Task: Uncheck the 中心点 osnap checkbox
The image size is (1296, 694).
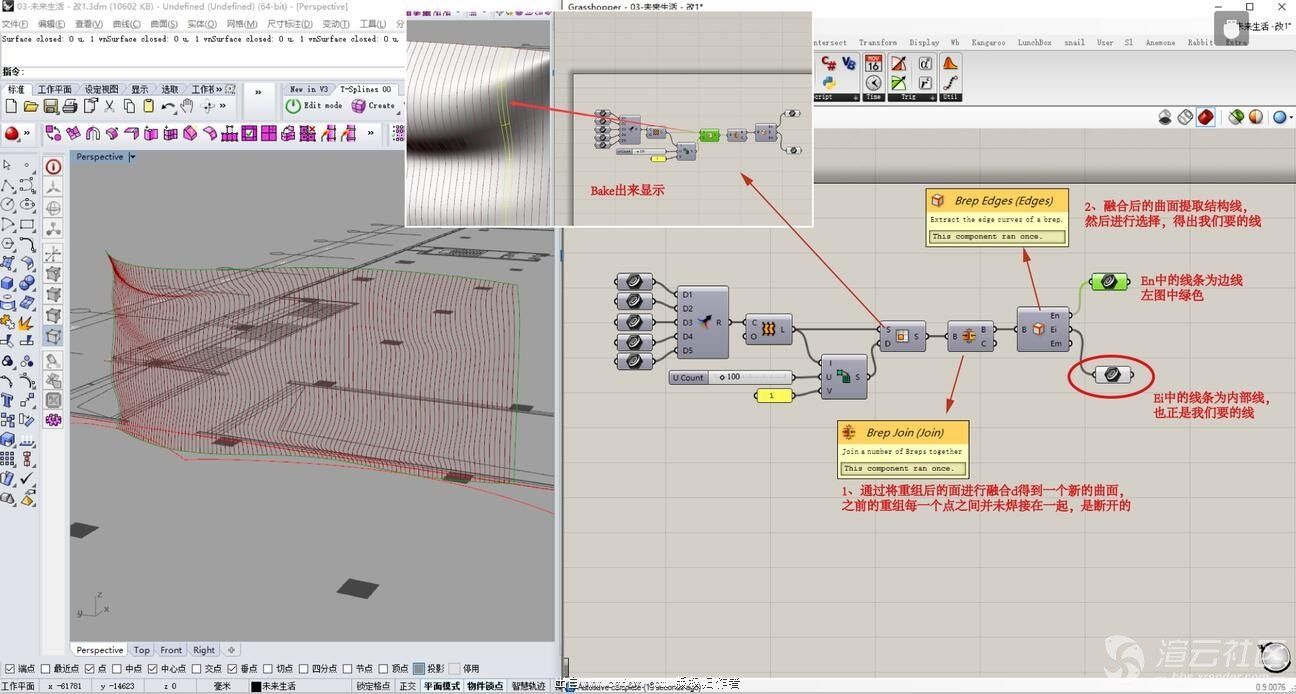Action: click(152, 669)
